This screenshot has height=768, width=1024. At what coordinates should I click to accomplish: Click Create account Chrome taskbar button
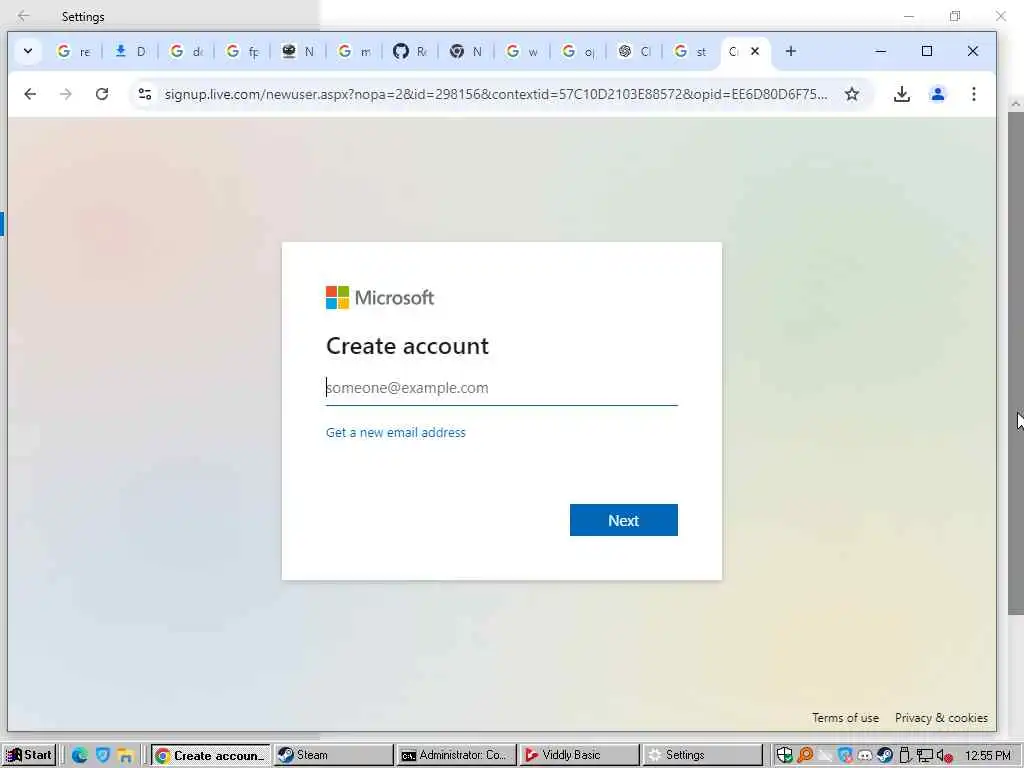[x=210, y=755]
